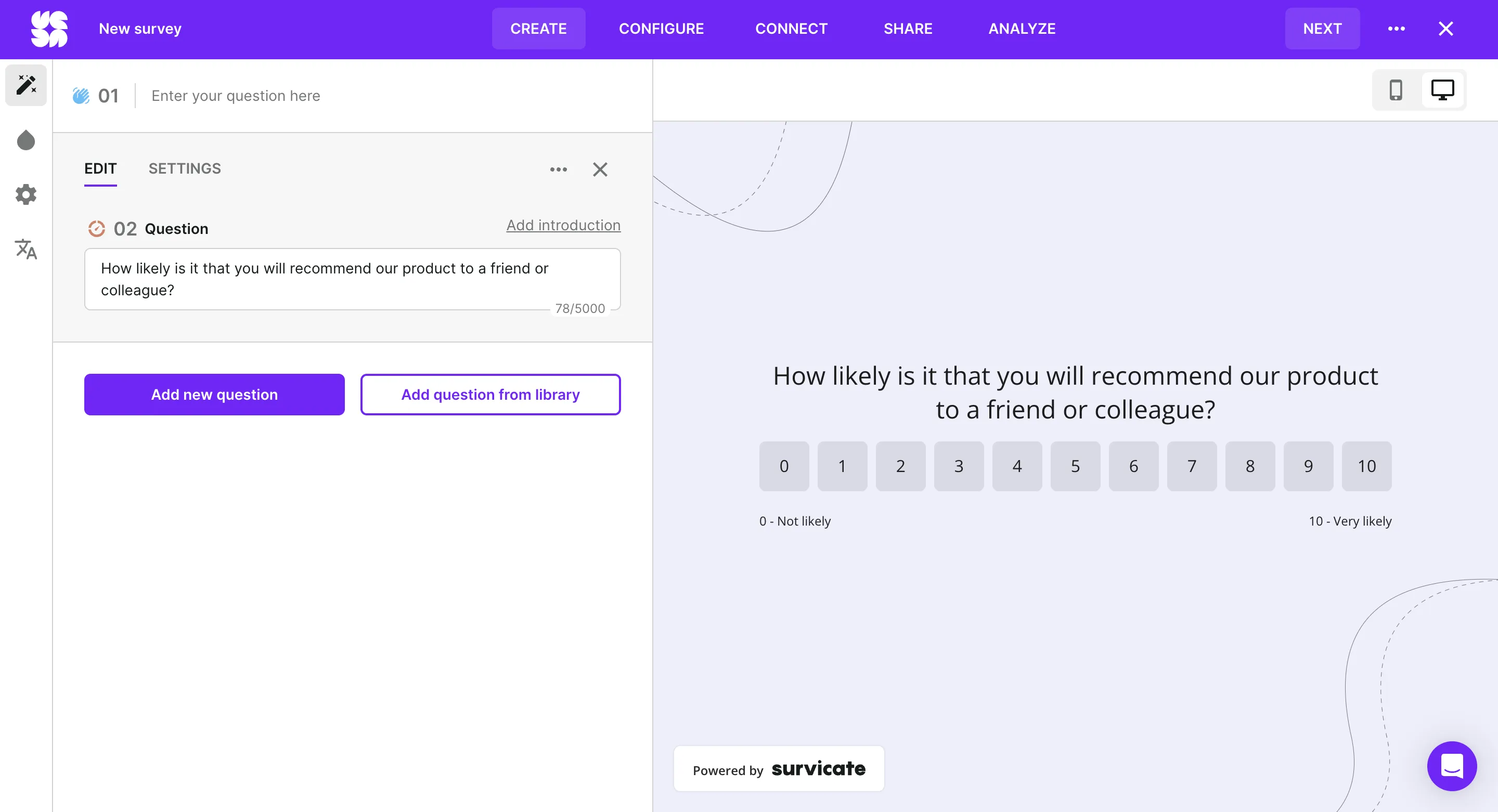Open header more options menu
This screenshot has height=812, width=1498.
coord(1396,29)
